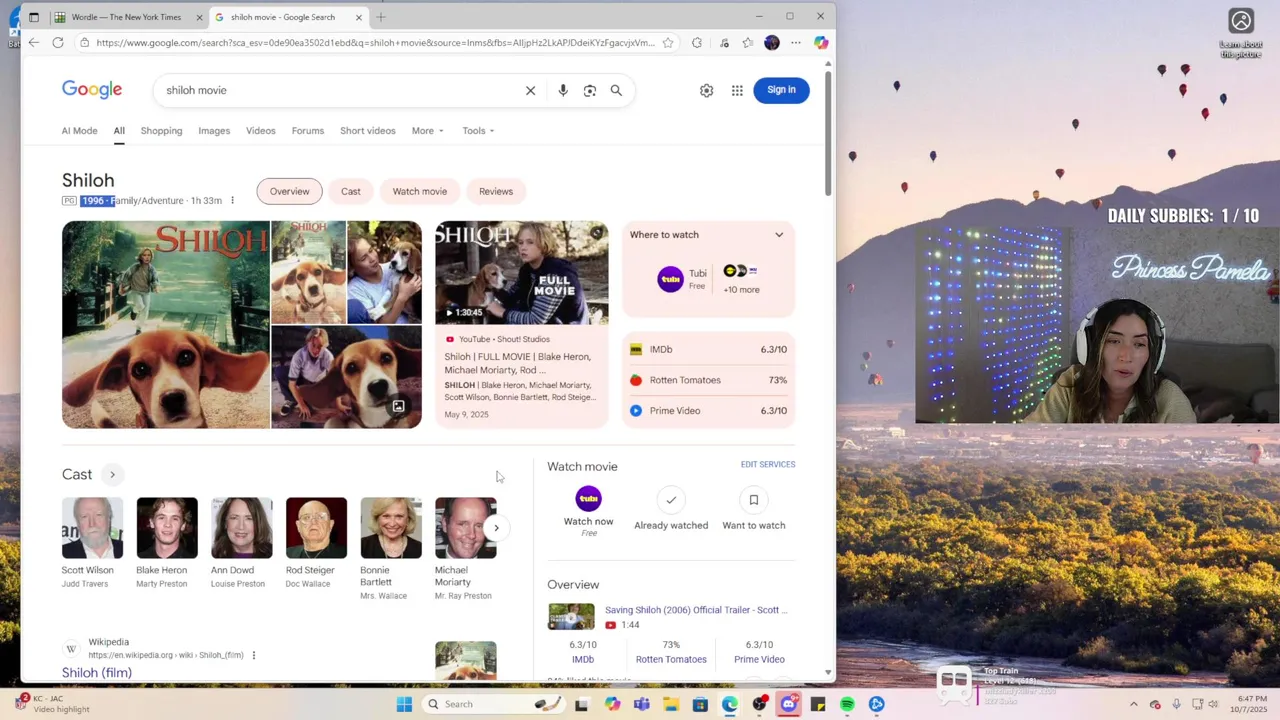This screenshot has height=720, width=1280.
Task: Open Spotify from the taskbar
Action: click(847, 704)
